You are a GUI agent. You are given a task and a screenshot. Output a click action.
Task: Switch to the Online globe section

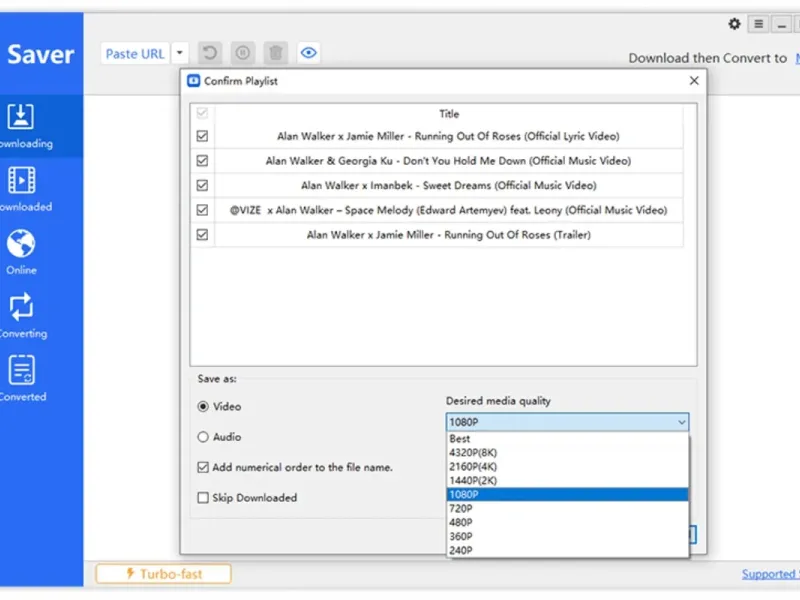click(x=21, y=251)
